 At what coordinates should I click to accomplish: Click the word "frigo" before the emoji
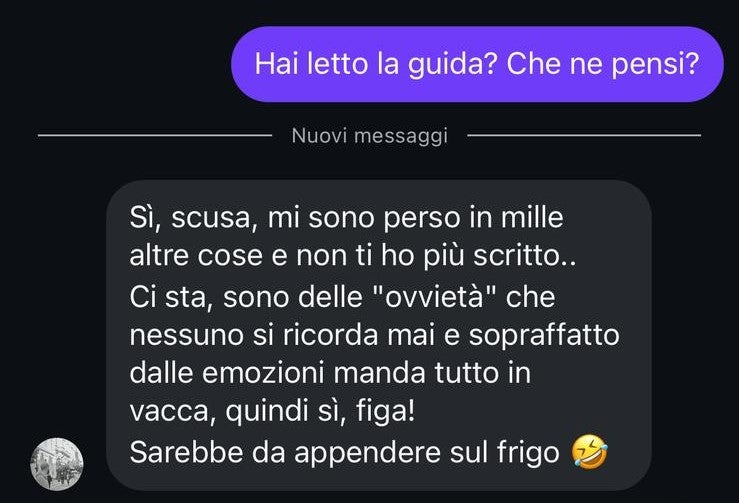[x=528, y=453]
